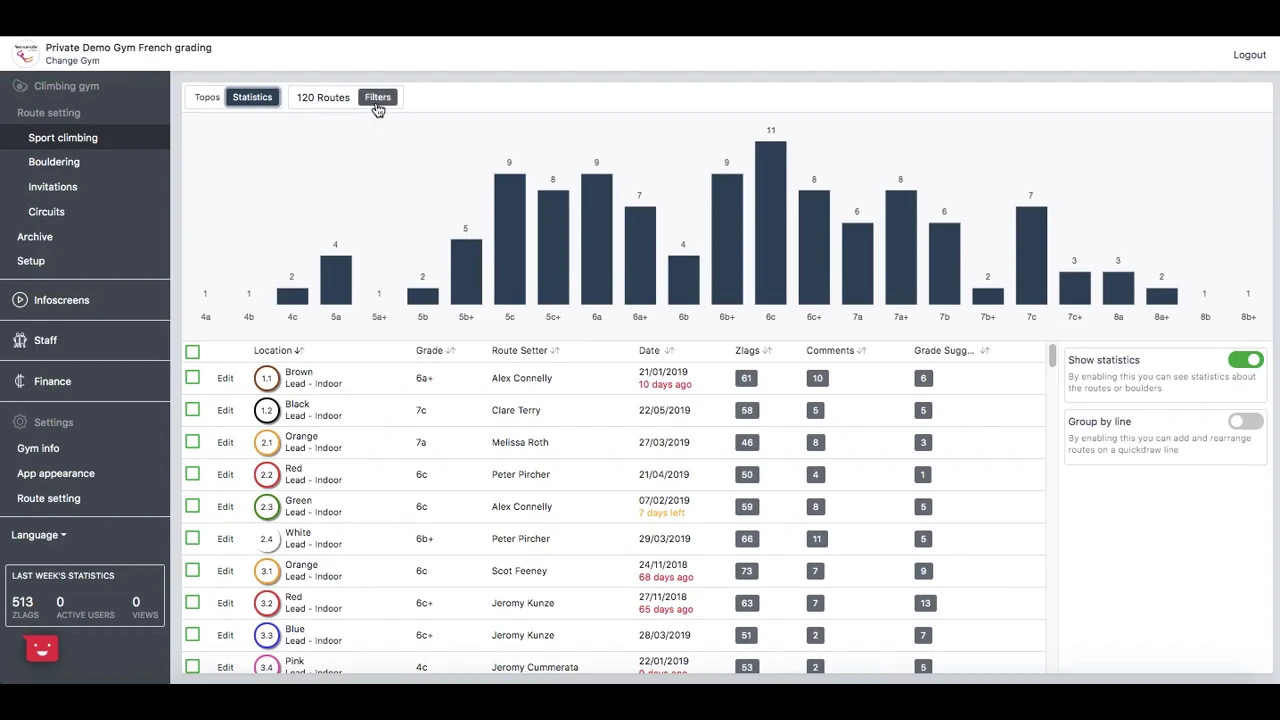Check the Green 6c route checkbox
This screenshot has height=720, width=1280.
(x=192, y=505)
